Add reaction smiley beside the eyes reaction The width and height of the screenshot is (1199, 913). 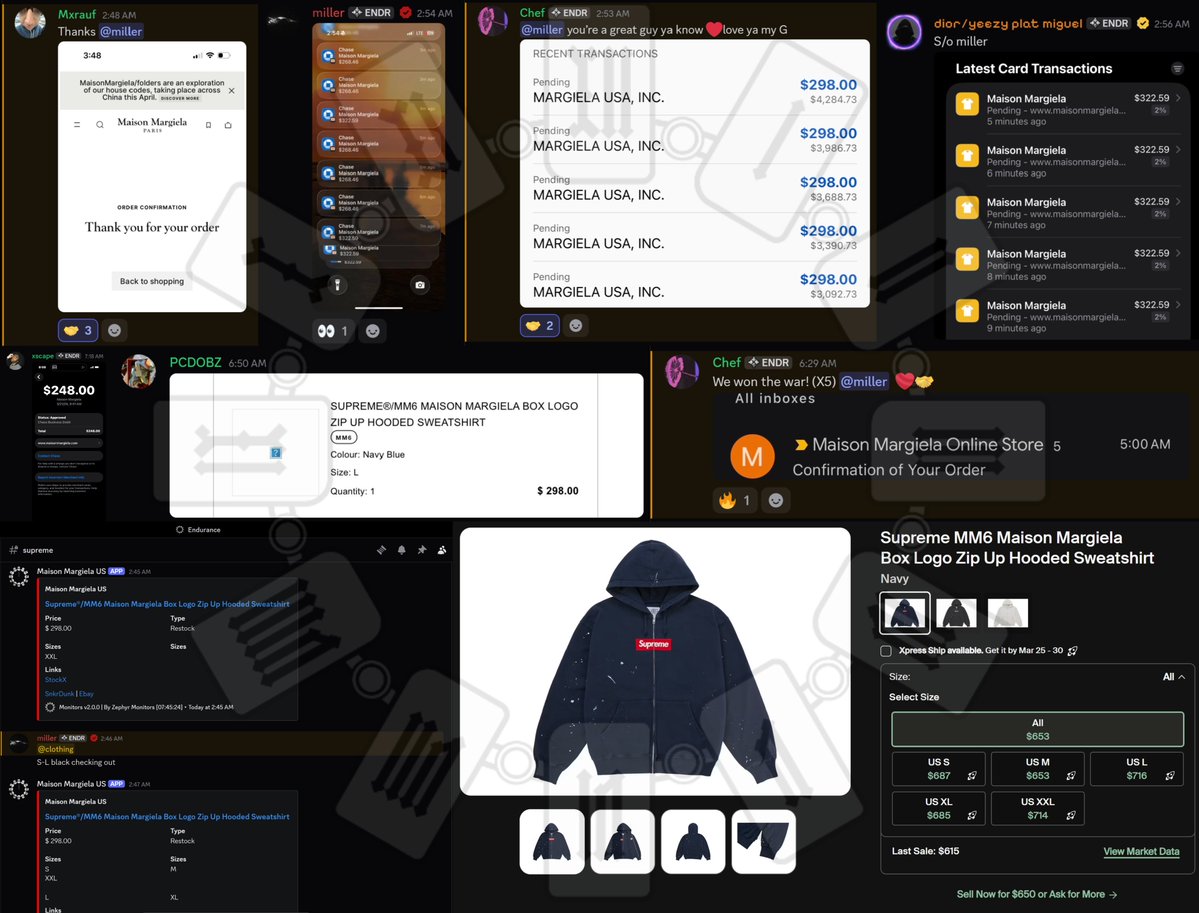click(372, 331)
